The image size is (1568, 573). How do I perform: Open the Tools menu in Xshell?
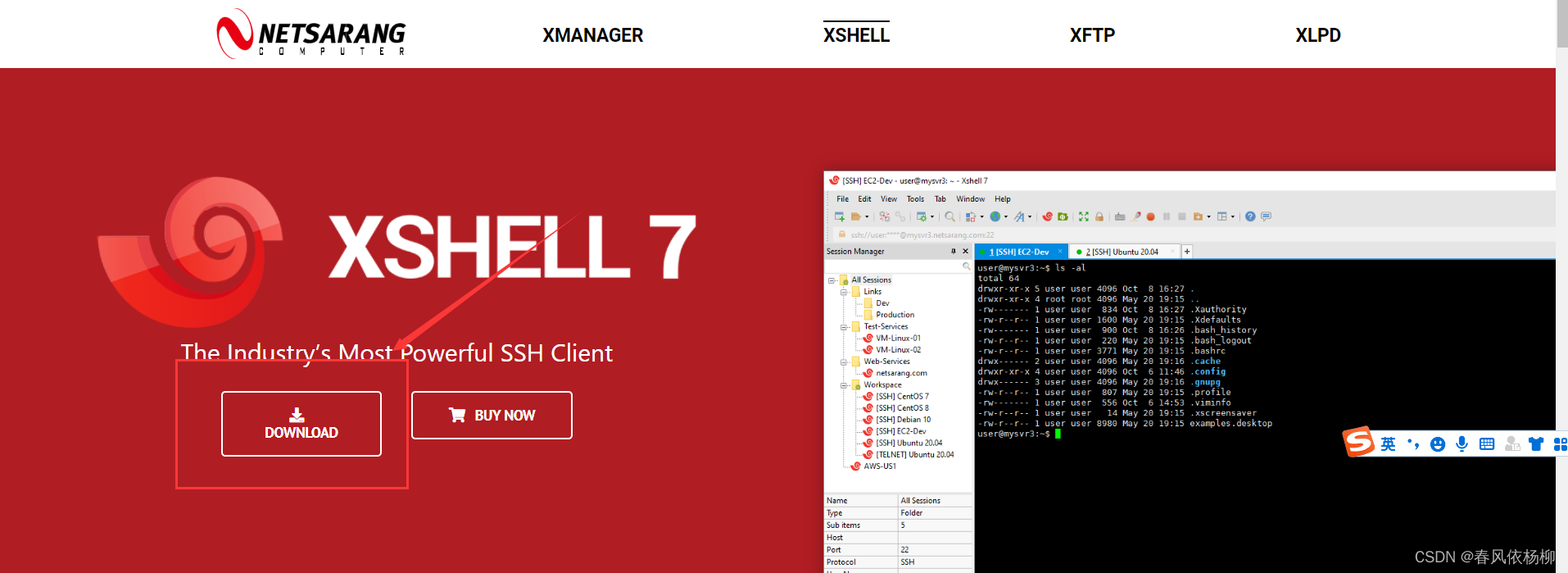pyautogui.click(x=915, y=199)
